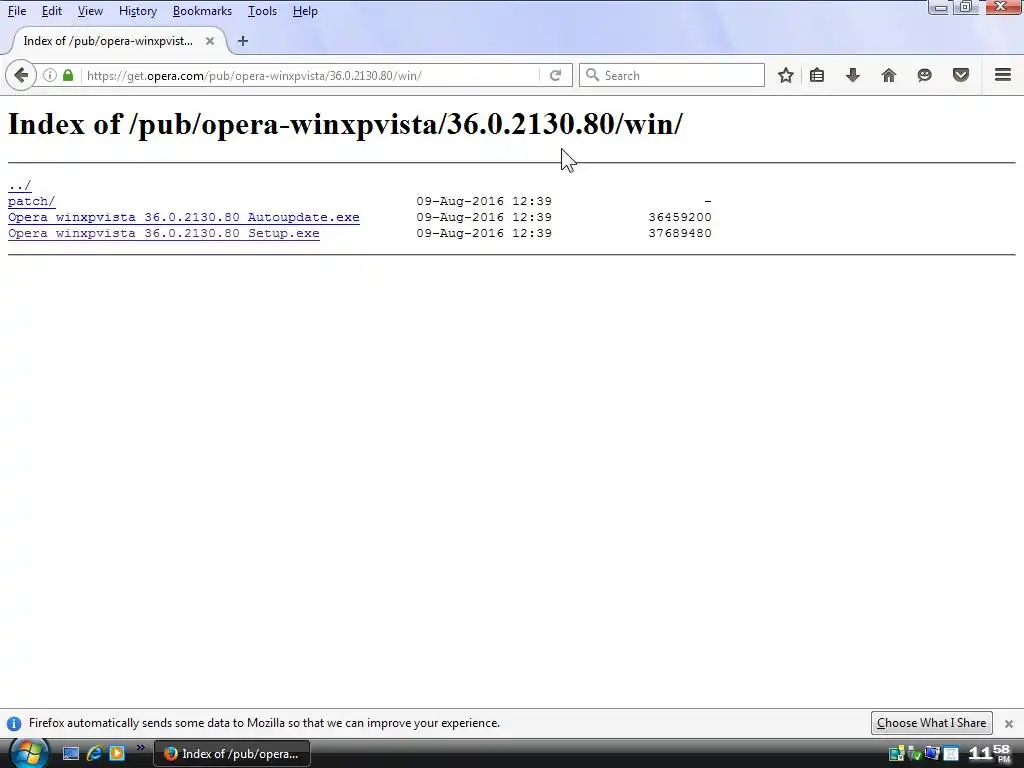Viewport: 1024px width, 768px height.
Task: Open a new tab with plus
Action: (x=243, y=41)
